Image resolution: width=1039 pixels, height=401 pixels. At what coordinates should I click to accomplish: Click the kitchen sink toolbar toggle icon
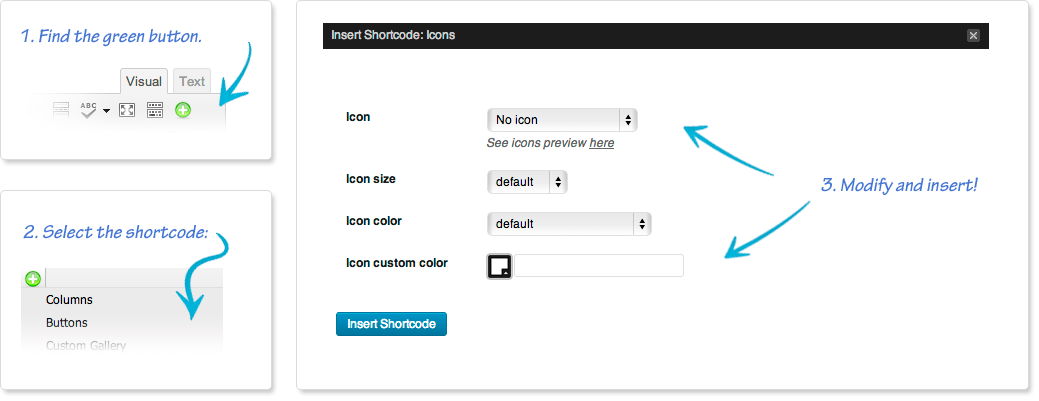pyautogui.click(x=154, y=110)
